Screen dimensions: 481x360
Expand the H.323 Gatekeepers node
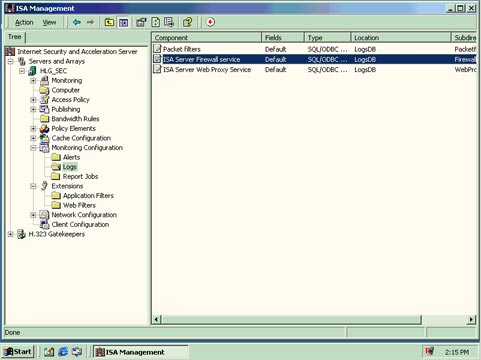click(11, 234)
